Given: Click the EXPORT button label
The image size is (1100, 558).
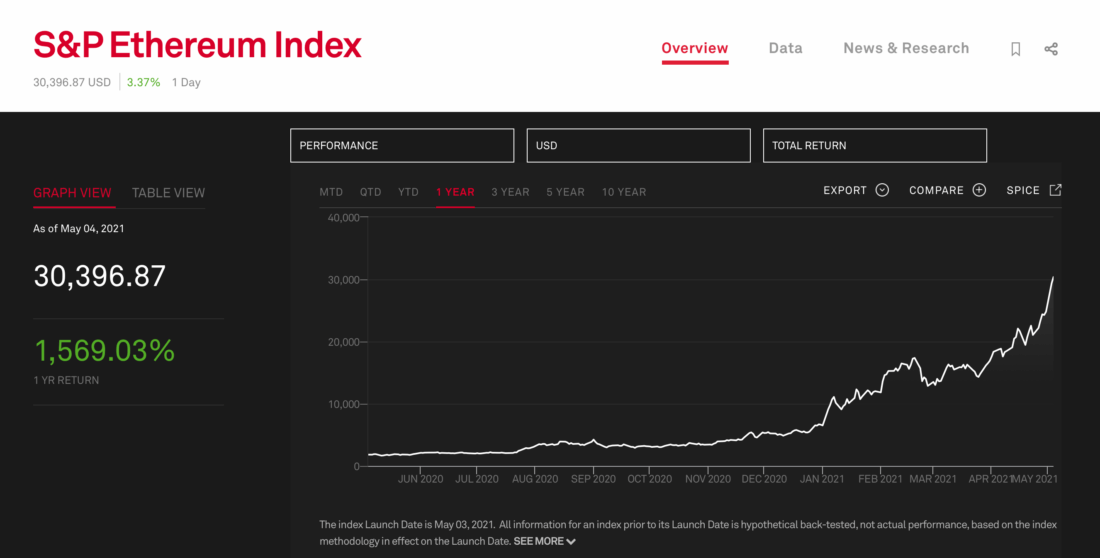Looking at the screenshot, I should pyautogui.click(x=846, y=190).
